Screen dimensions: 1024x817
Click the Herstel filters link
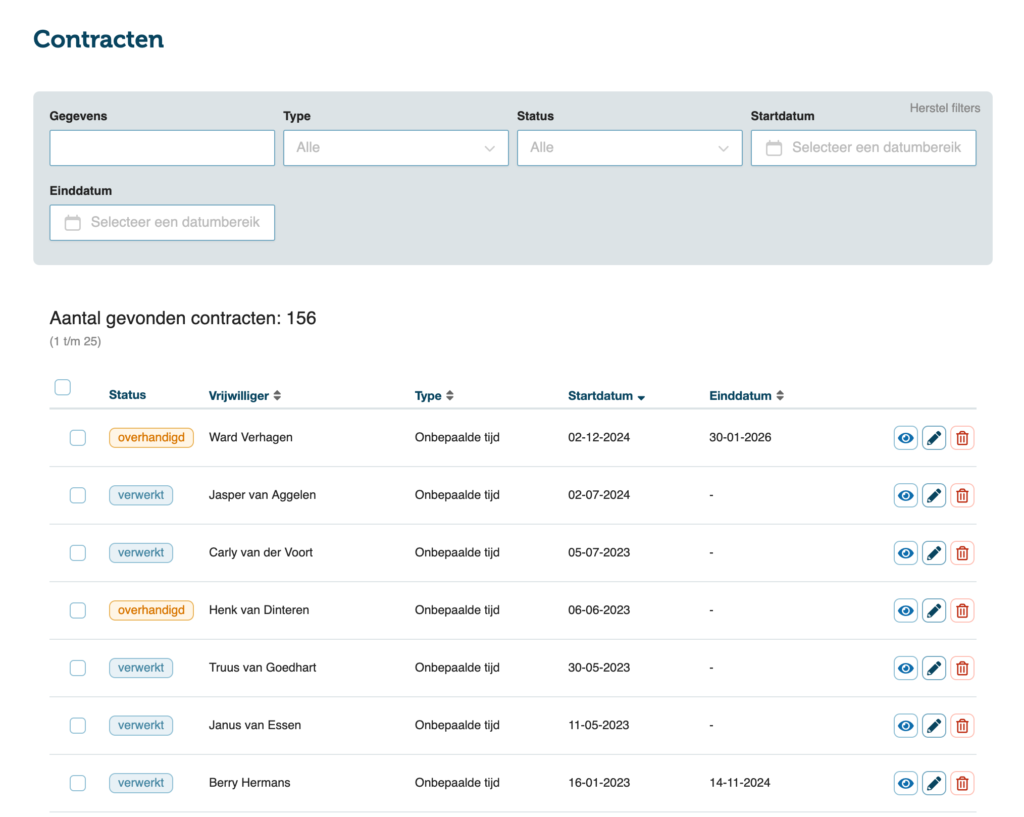(x=944, y=108)
